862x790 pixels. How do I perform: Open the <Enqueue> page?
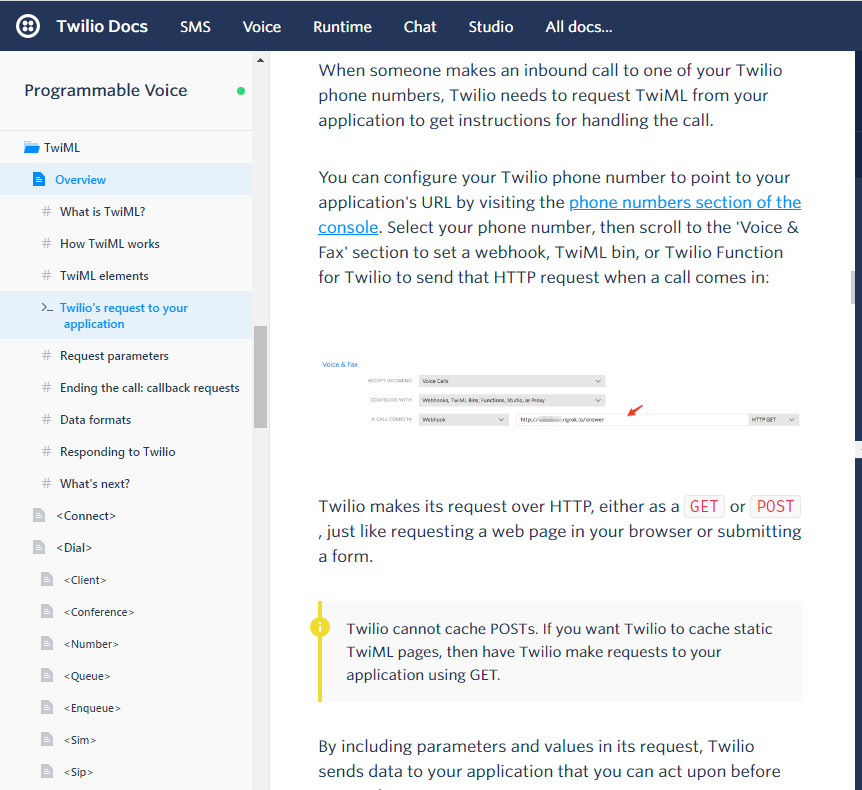(92, 708)
